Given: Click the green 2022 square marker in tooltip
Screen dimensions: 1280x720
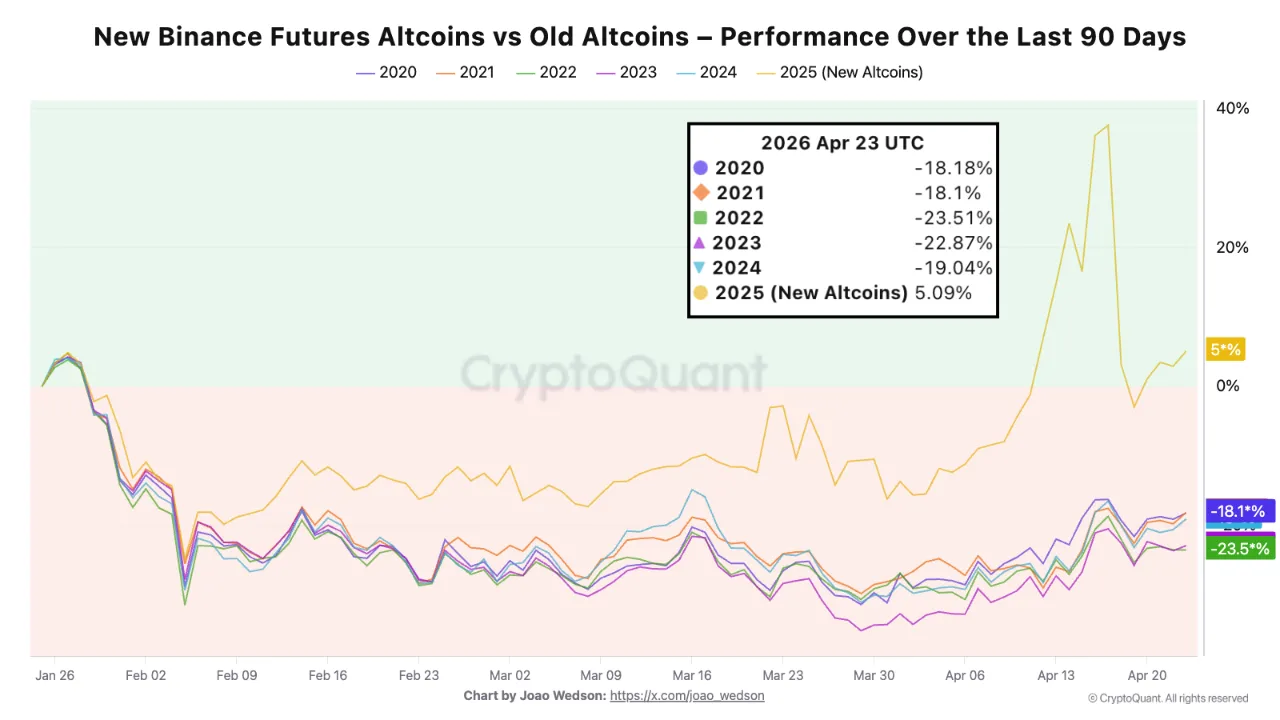Looking at the screenshot, I should [700, 218].
